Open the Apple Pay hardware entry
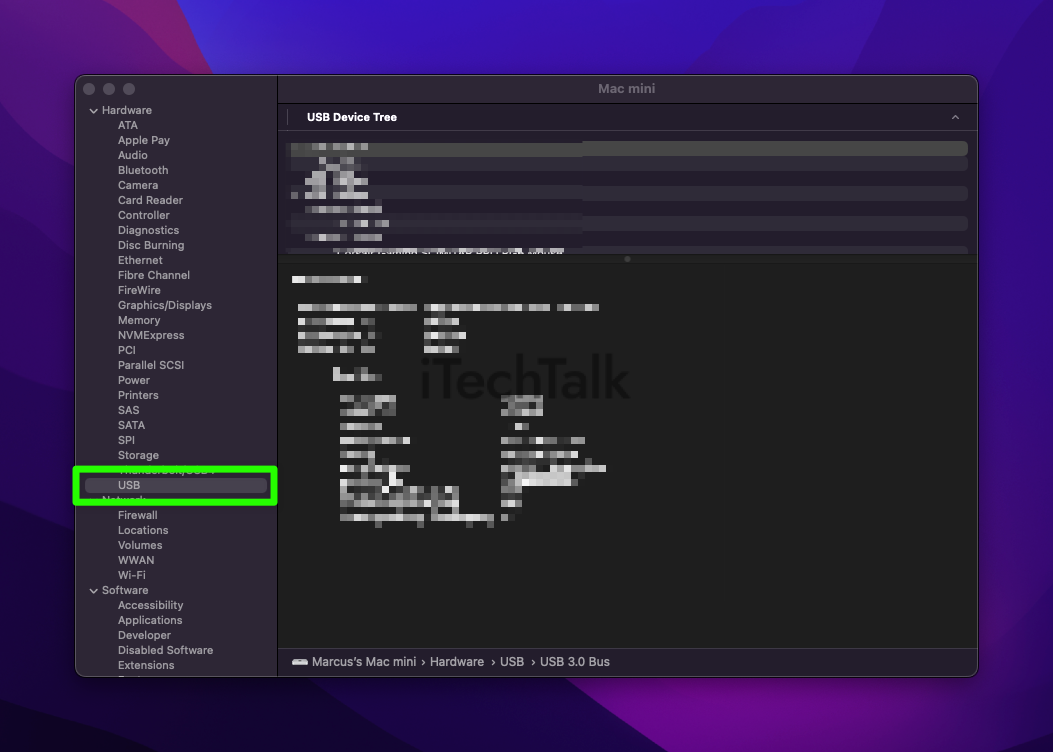The image size is (1053, 752). (x=144, y=140)
